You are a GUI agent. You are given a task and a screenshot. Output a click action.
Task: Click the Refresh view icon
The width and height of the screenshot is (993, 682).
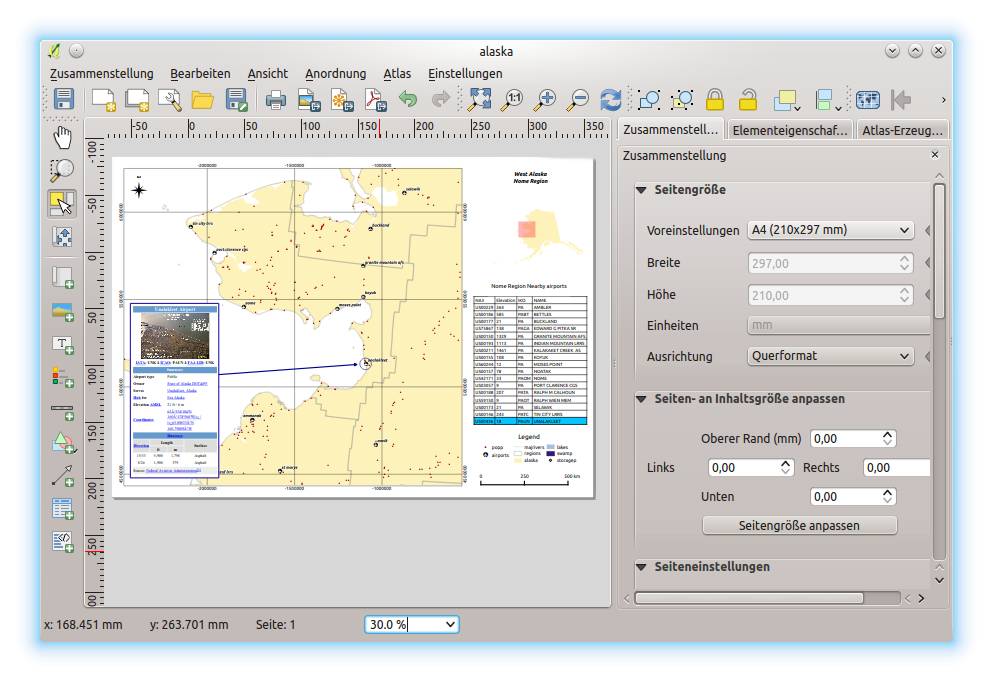pyautogui.click(x=610, y=99)
